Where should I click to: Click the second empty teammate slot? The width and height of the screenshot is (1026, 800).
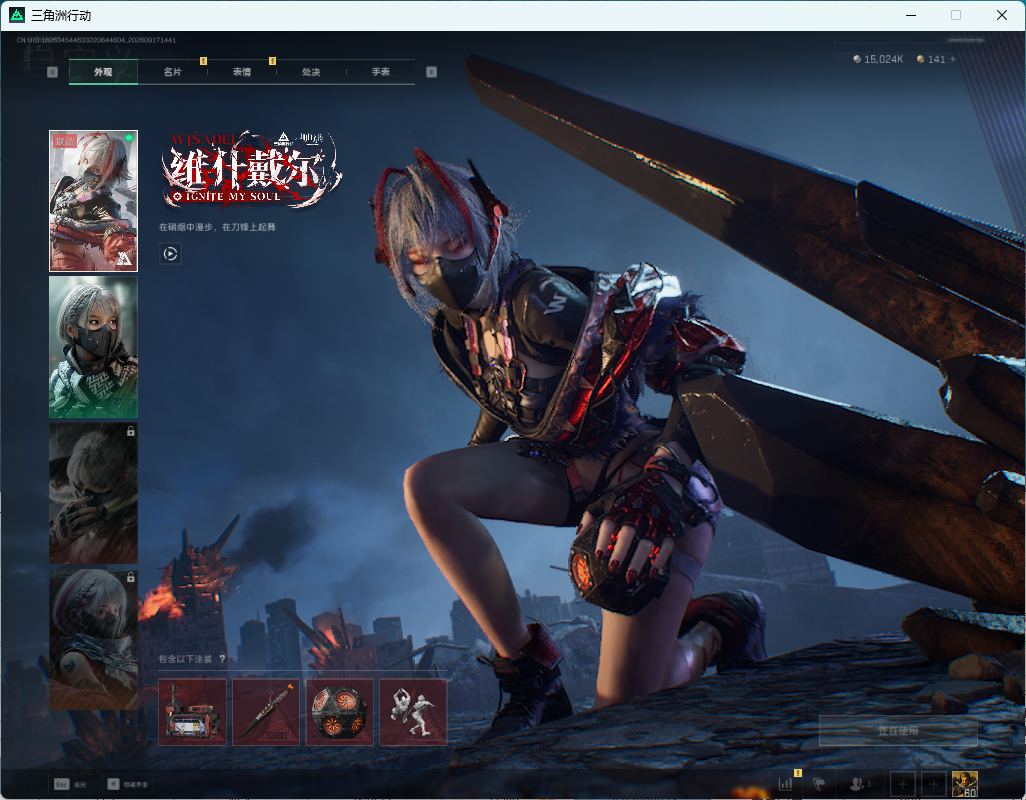(934, 784)
